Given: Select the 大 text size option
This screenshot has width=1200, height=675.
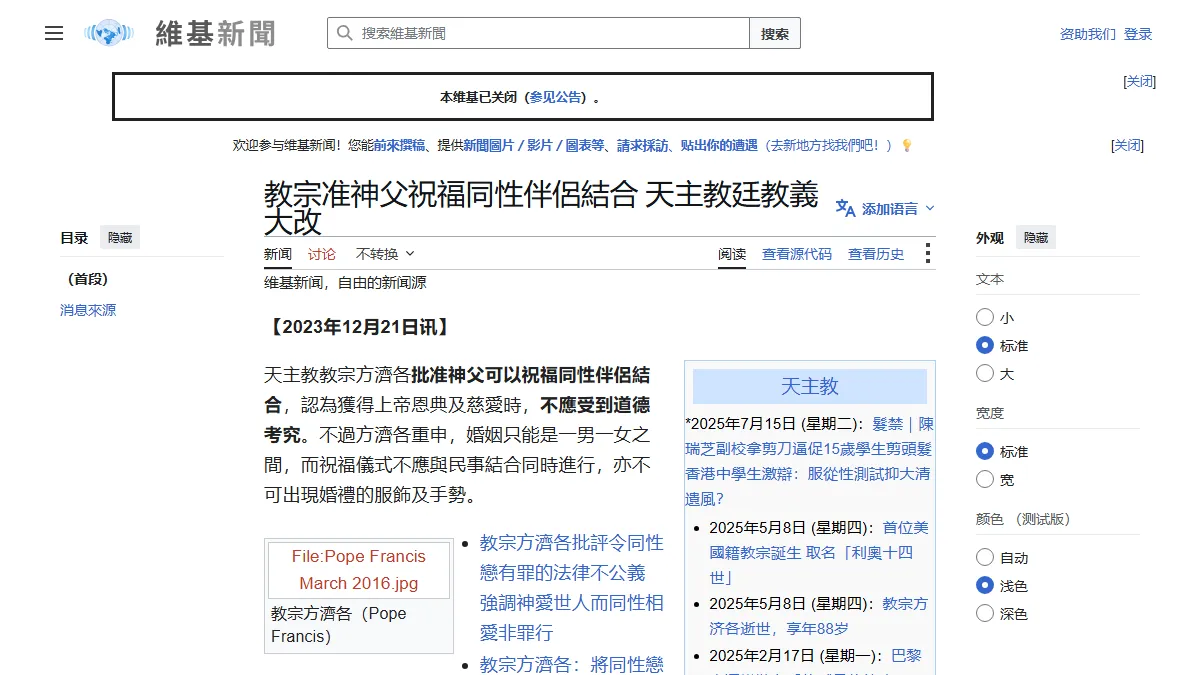Looking at the screenshot, I should coord(985,373).
